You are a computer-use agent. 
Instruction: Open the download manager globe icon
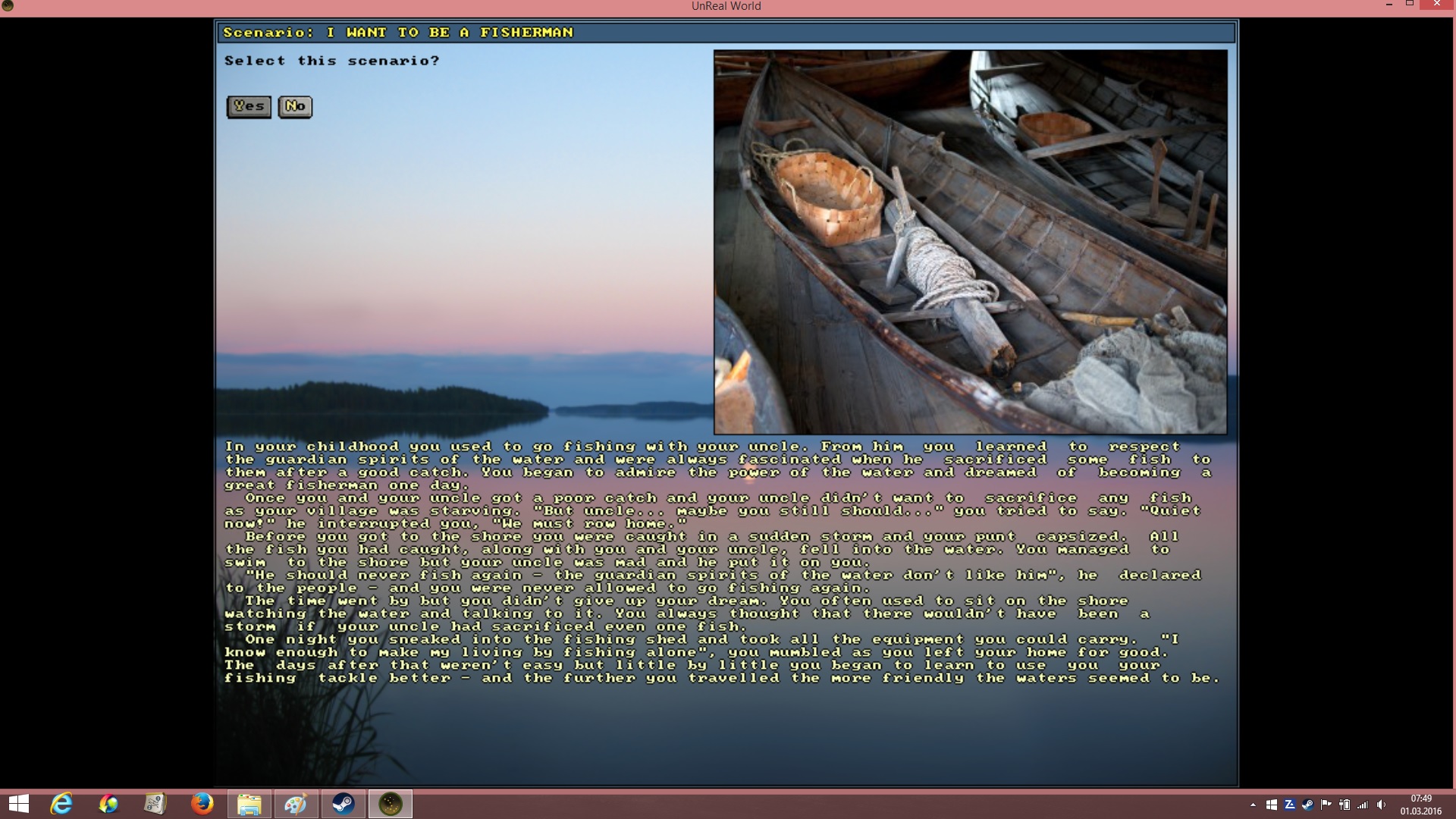tap(108, 804)
